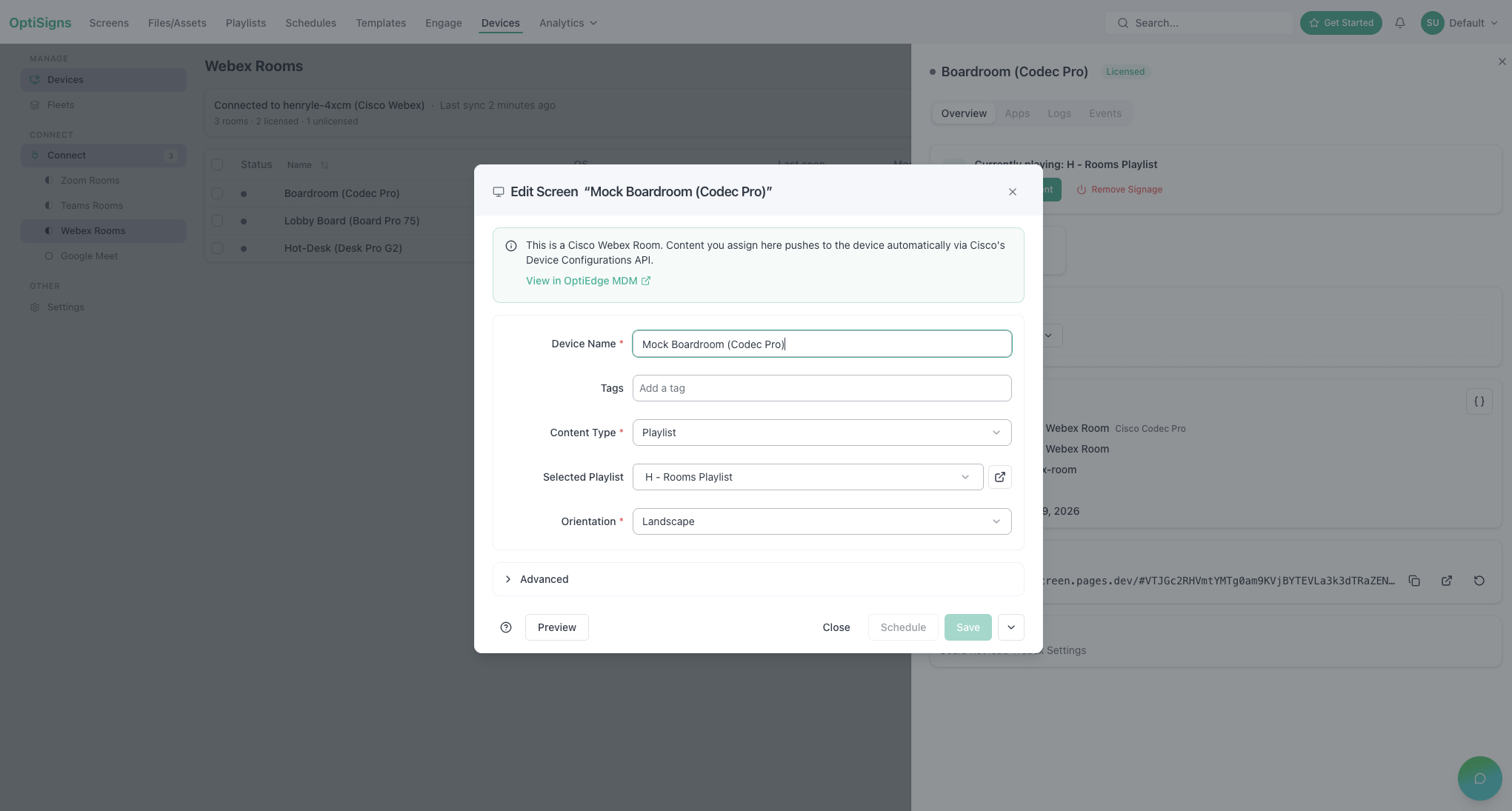The image size is (1512, 811).
Task: Click the help question mark icon
Action: point(506,627)
